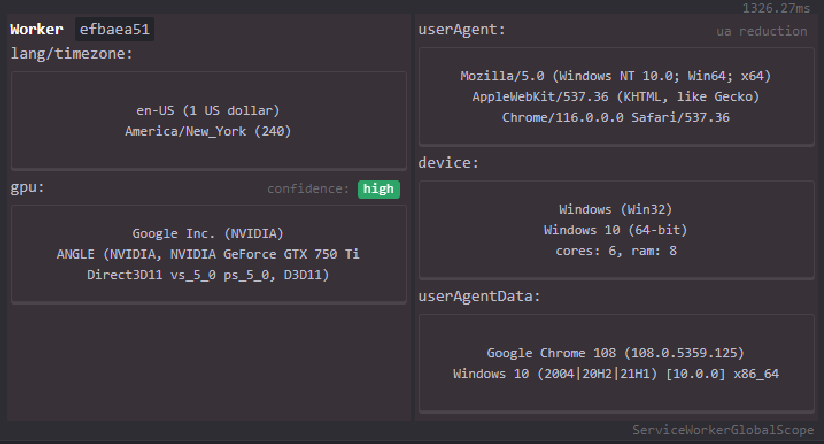Click the lang/timezone section label
Viewport: 824px width, 444px height.
click(x=71, y=53)
